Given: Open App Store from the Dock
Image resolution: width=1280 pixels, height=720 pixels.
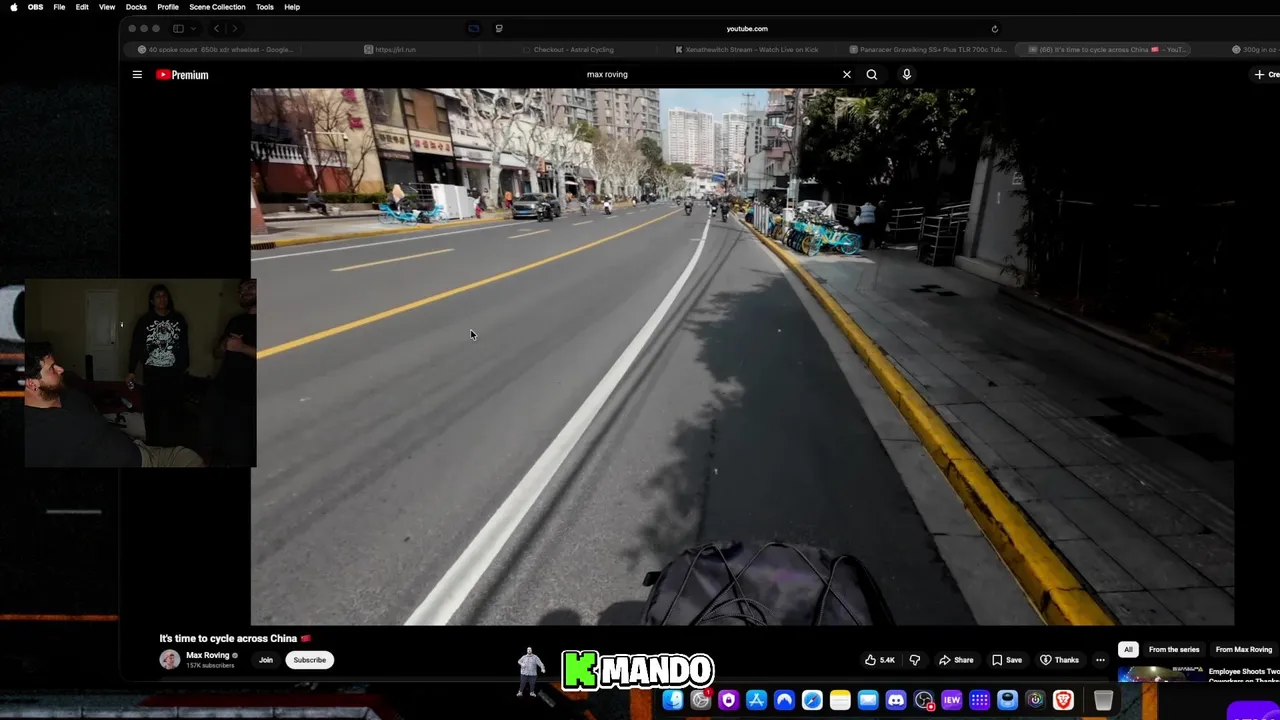Looking at the screenshot, I should [x=756, y=700].
